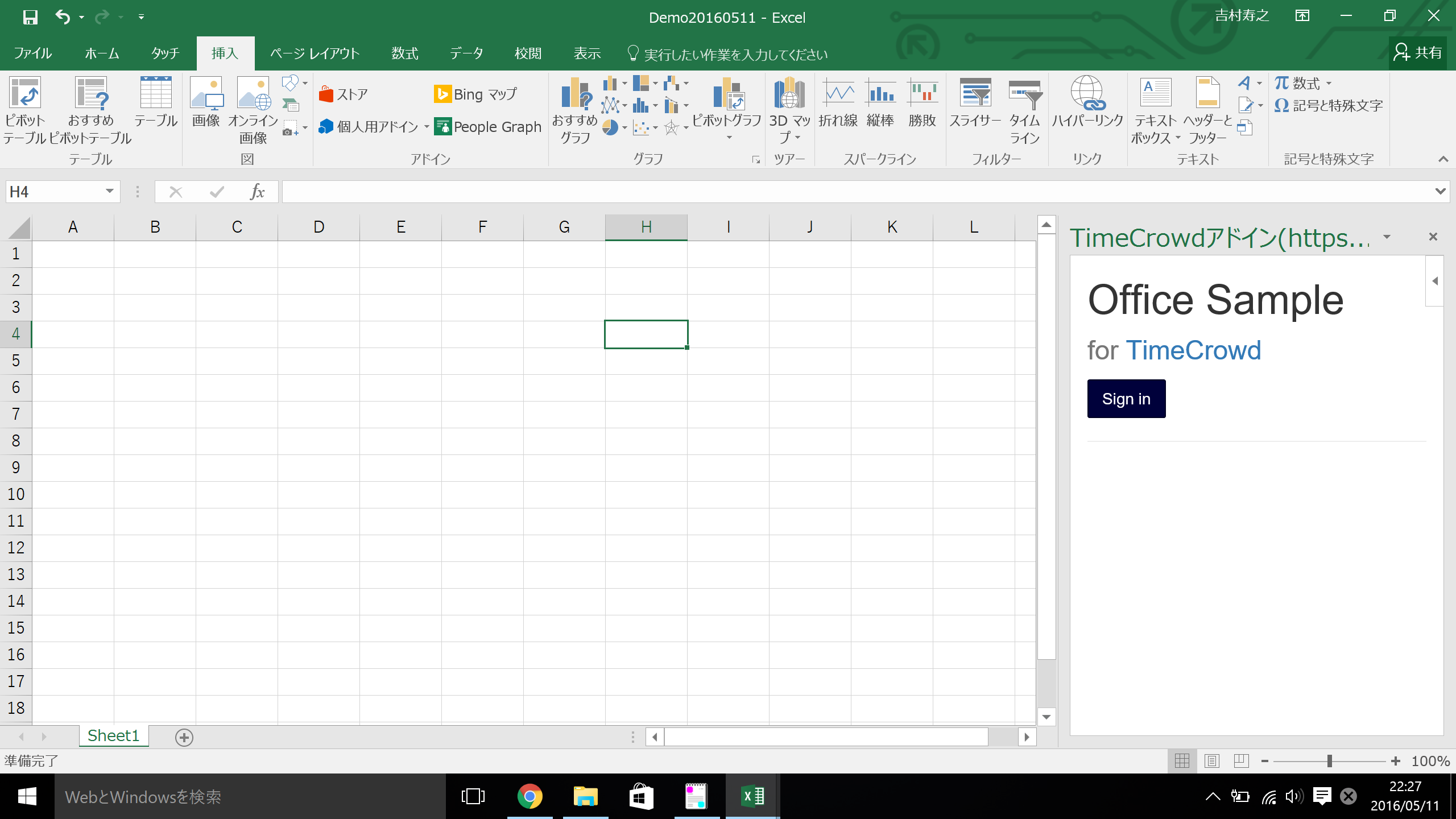Insert an online image
1456x819 pixels.
253,110
